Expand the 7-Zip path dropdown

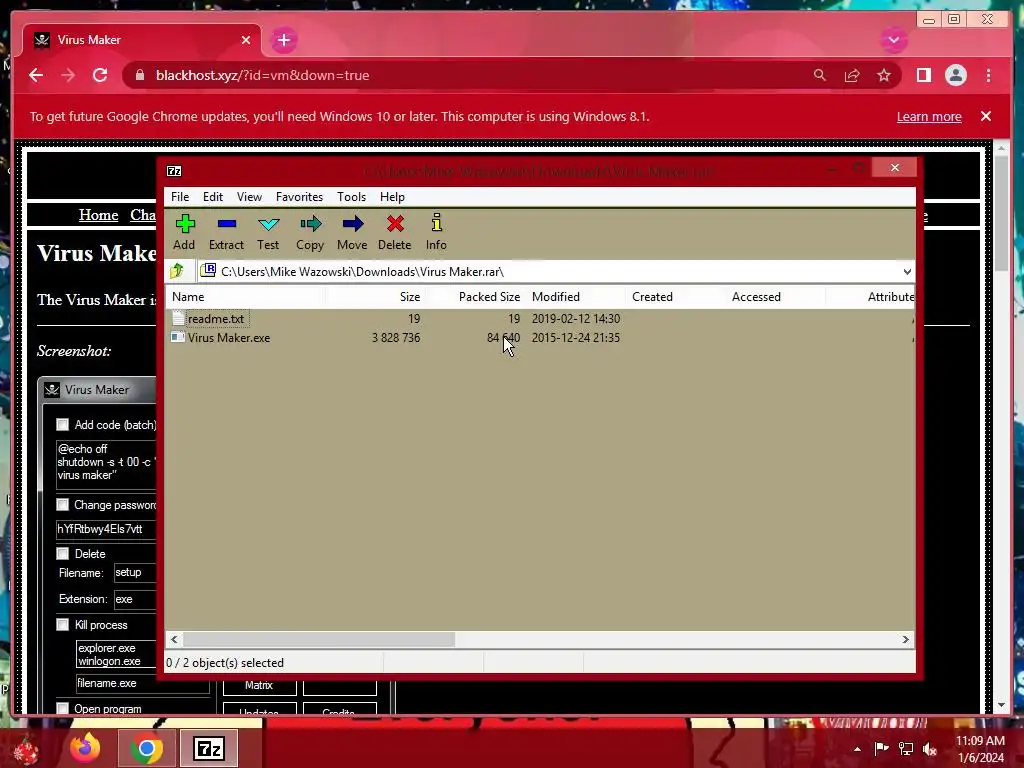[x=907, y=272]
